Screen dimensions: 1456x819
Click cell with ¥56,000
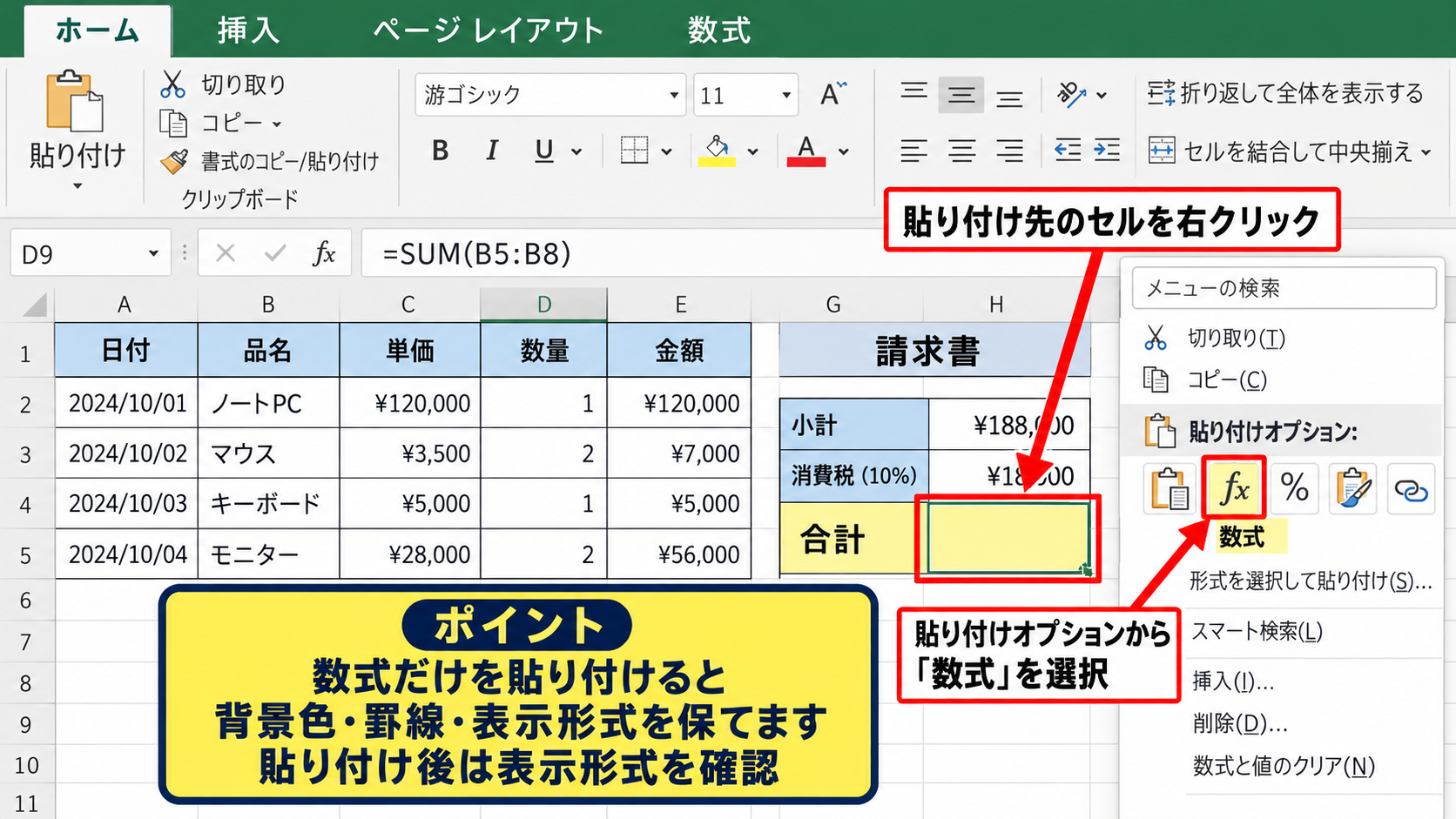[x=678, y=554]
